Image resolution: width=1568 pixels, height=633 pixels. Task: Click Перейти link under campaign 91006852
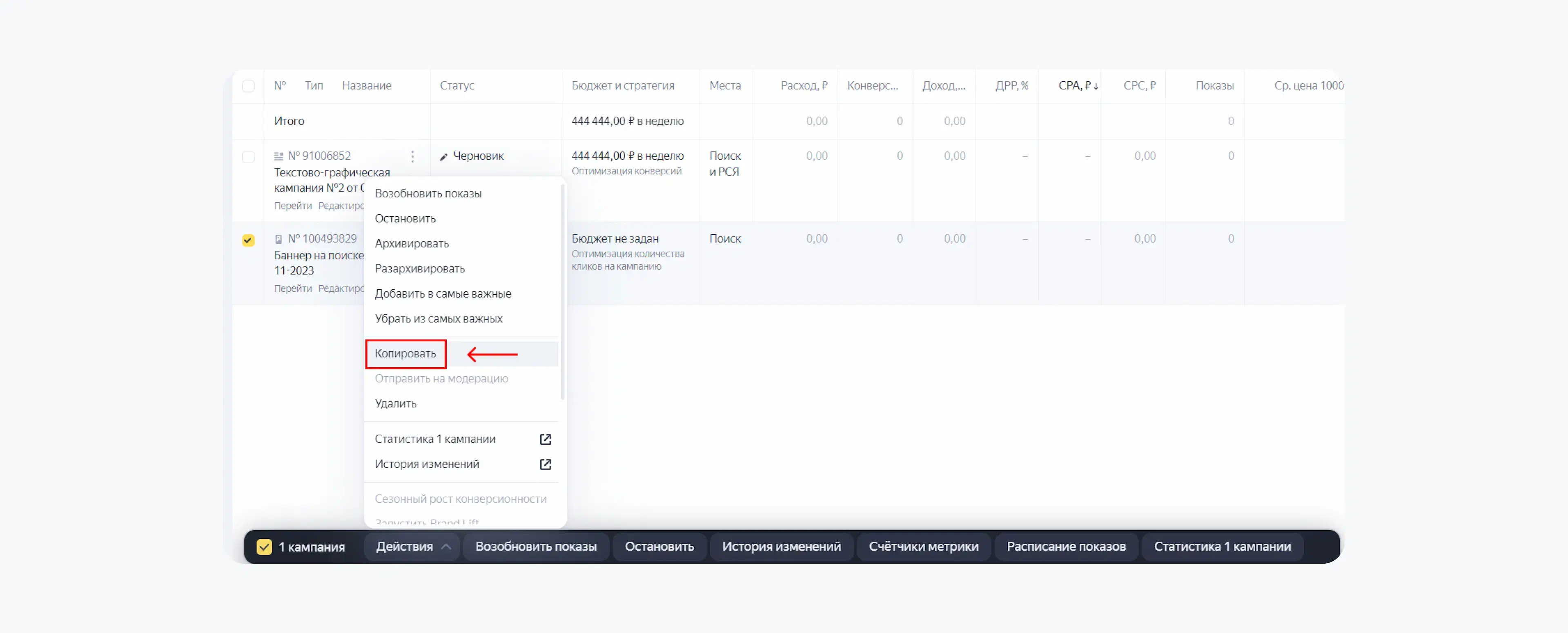click(x=293, y=207)
